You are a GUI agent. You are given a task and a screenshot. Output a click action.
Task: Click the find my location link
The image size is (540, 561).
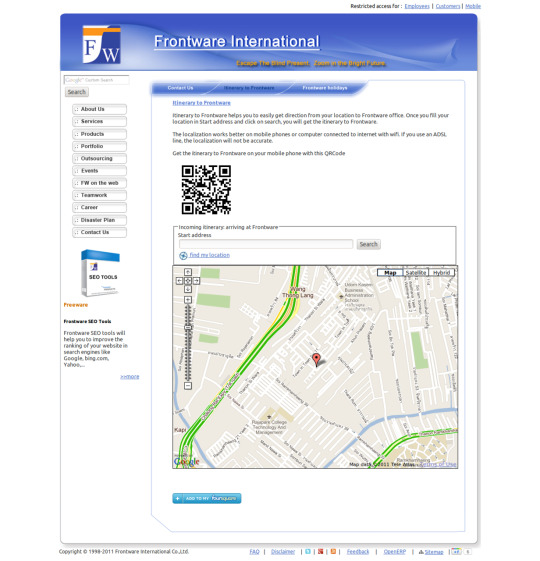pyautogui.click(x=210, y=255)
